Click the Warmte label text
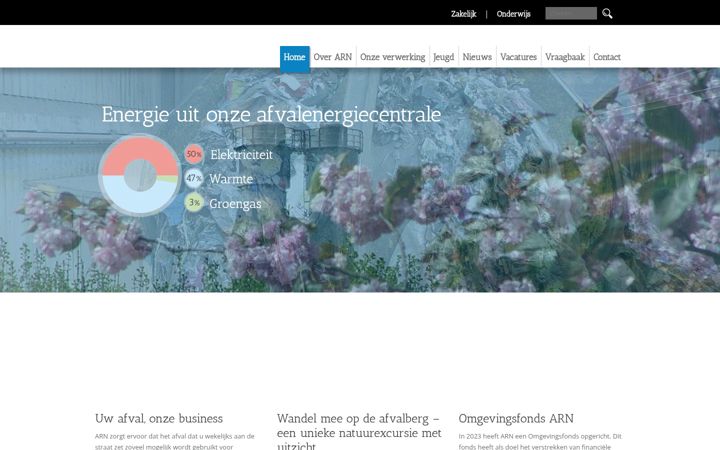The width and height of the screenshot is (720, 450). (x=231, y=179)
